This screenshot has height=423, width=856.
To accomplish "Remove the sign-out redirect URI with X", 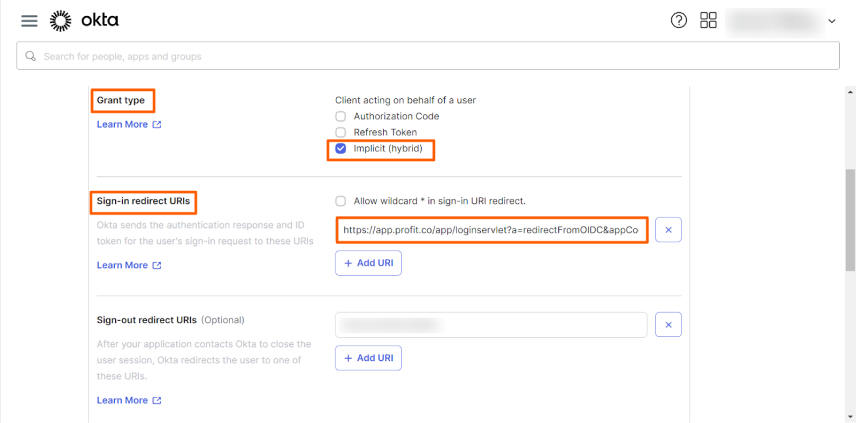I will click(668, 325).
